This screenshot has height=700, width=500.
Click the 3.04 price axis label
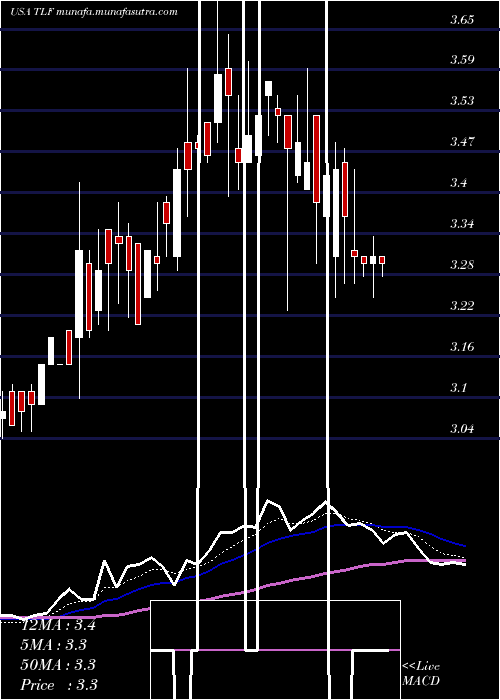point(462,429)
